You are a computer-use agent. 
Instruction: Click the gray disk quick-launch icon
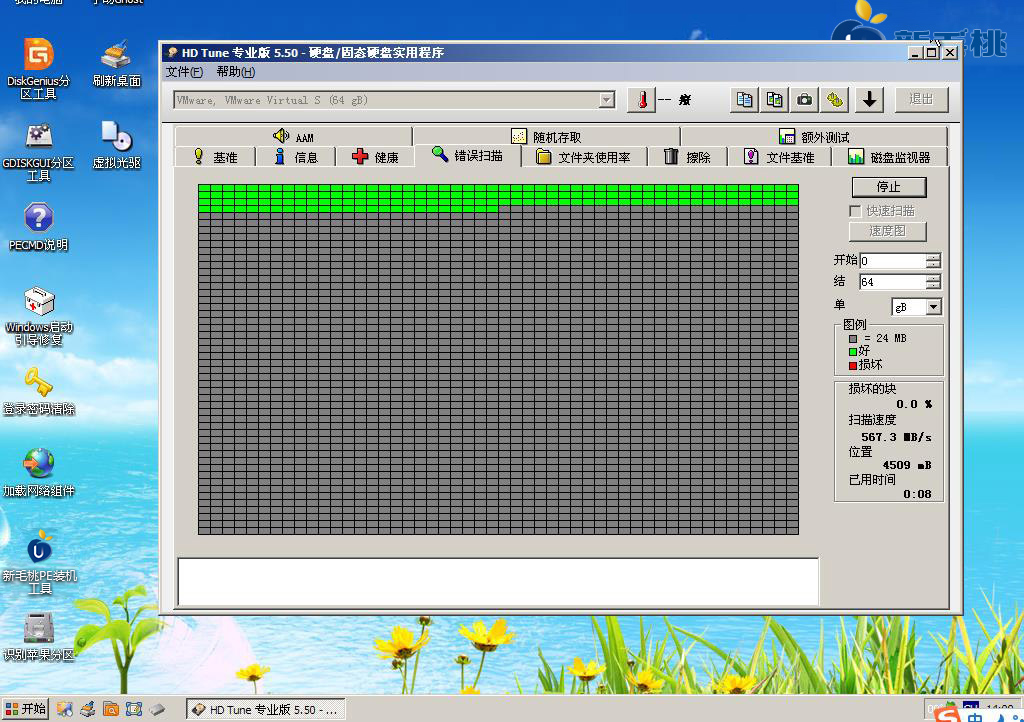(157, 709)
